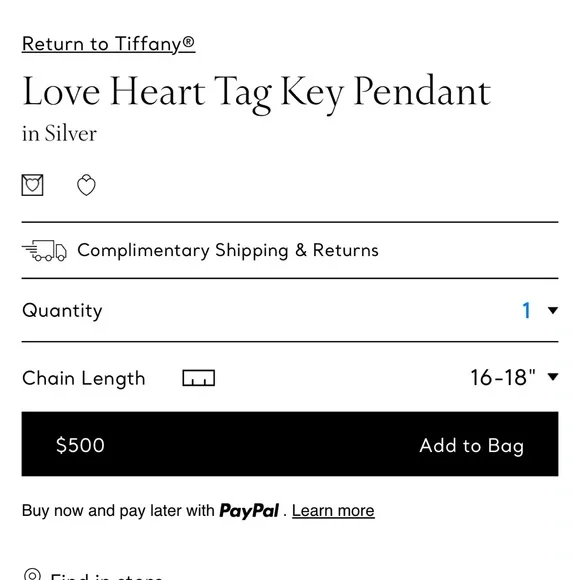Click the Chain Length label
Image resolution: width=580 pixels, height=580 pixels.
[84, 378]
